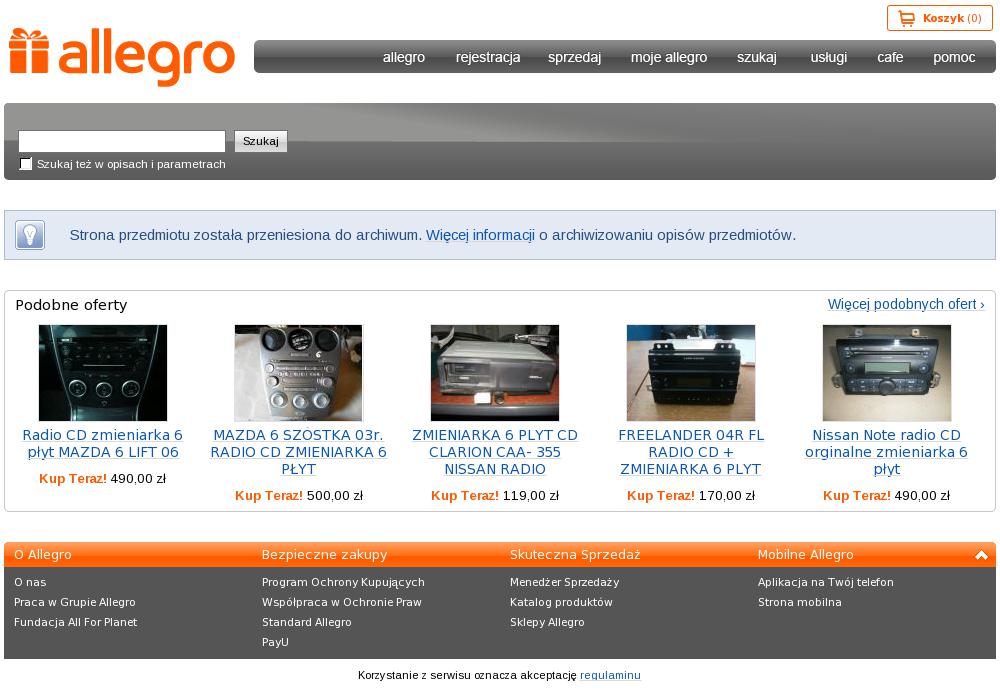
Task: Click Kup Teraz! for the 119,00 zł offer
Action: point(465,495)
